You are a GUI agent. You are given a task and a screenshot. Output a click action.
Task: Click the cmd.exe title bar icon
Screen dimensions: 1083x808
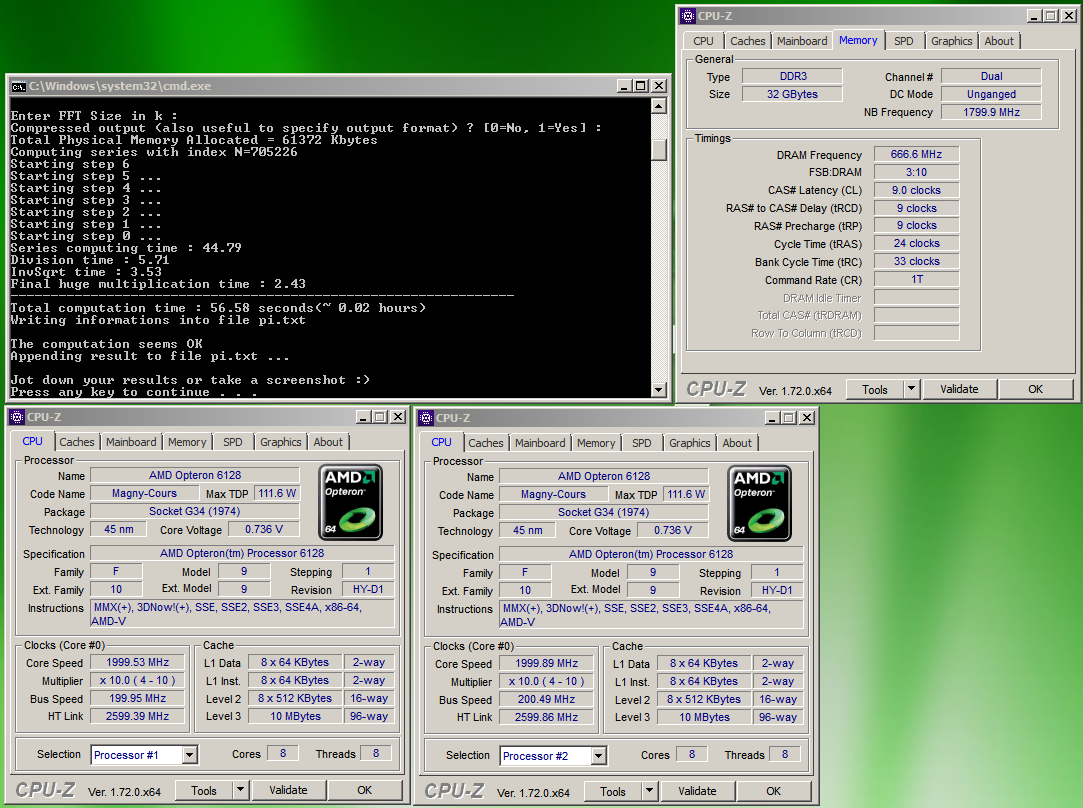click(x=19, y=86)
